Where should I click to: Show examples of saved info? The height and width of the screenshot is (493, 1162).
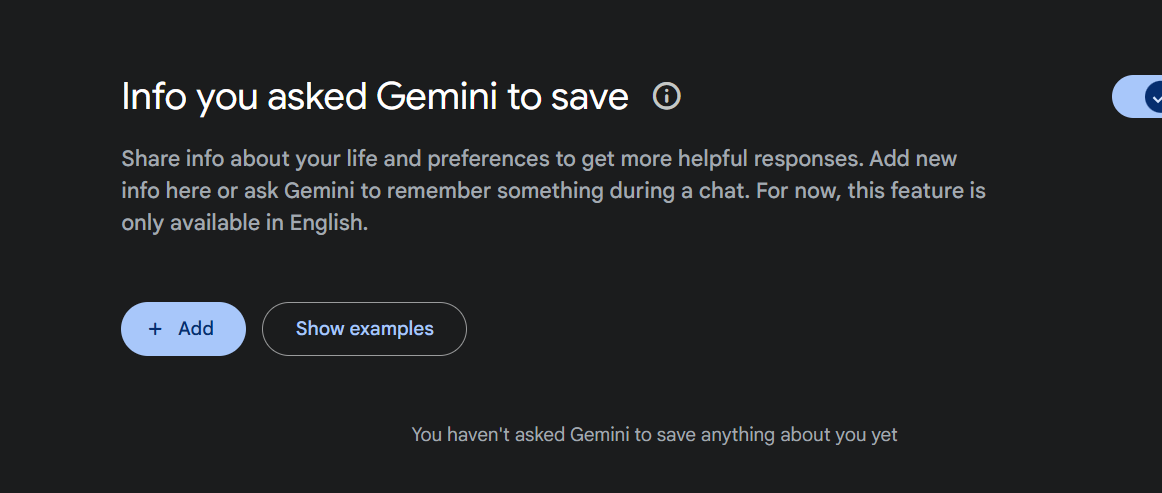[x=365, y=329]
